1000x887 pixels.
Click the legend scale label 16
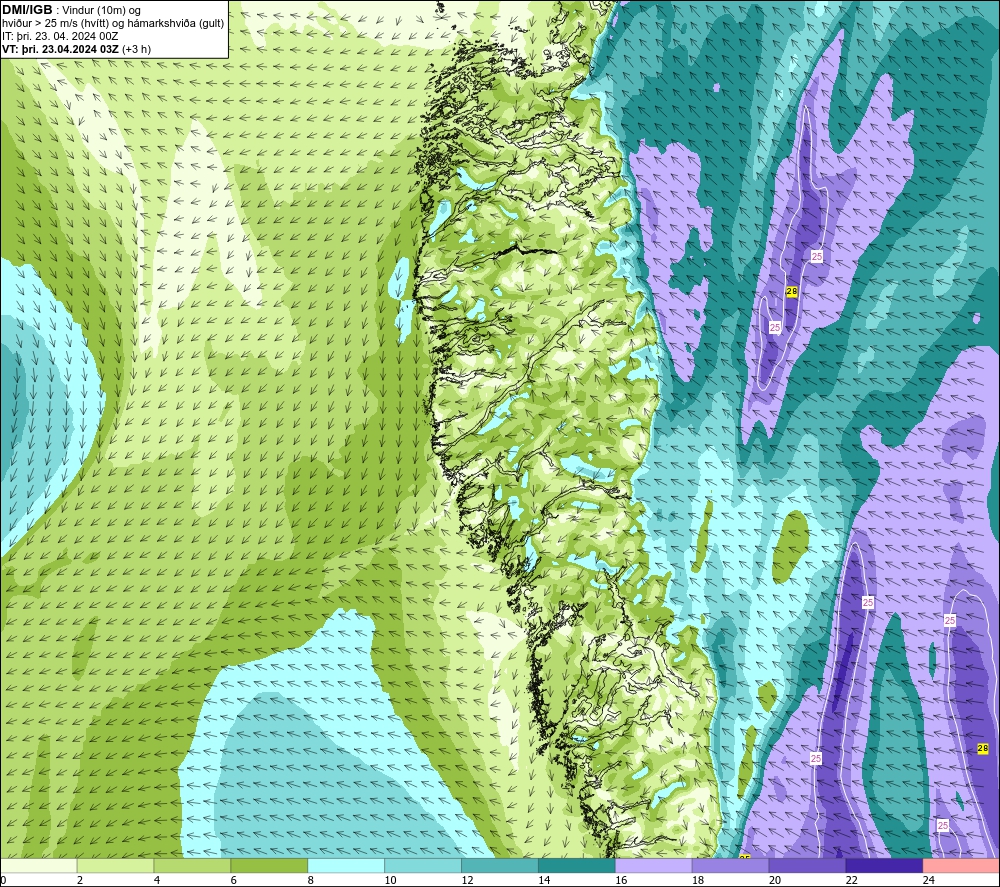click(x=621, y=880)
